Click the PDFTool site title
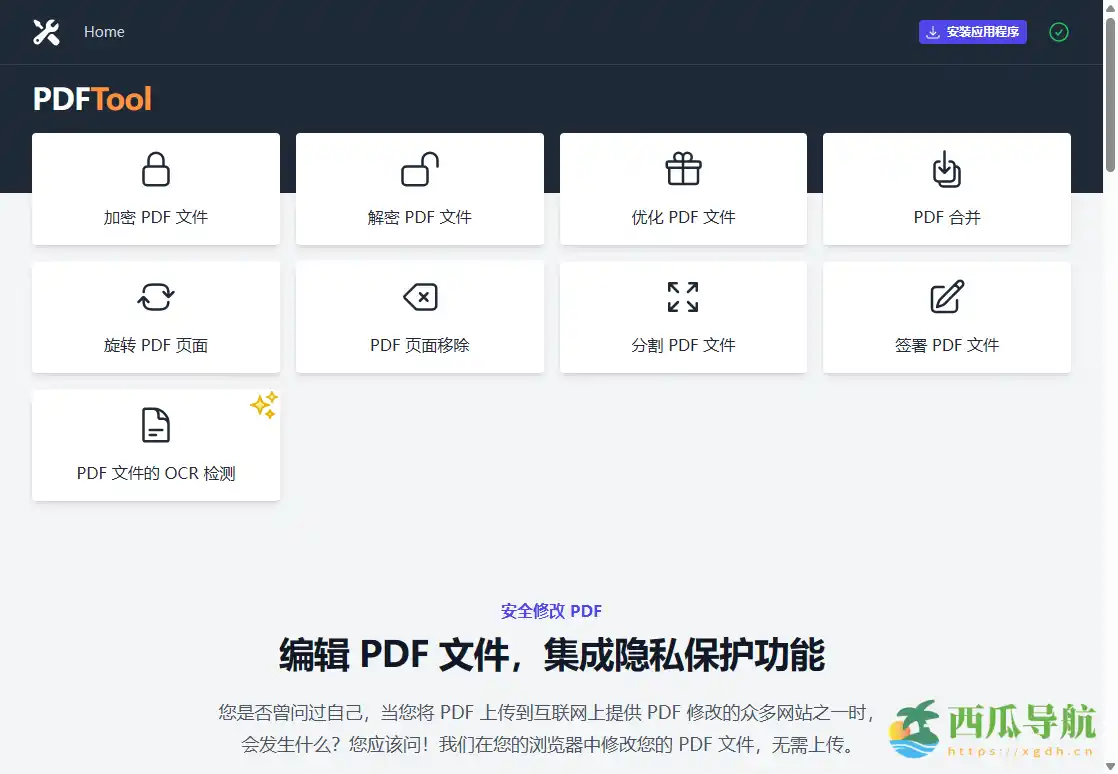The image size is (1118, 774). point(92,98)
